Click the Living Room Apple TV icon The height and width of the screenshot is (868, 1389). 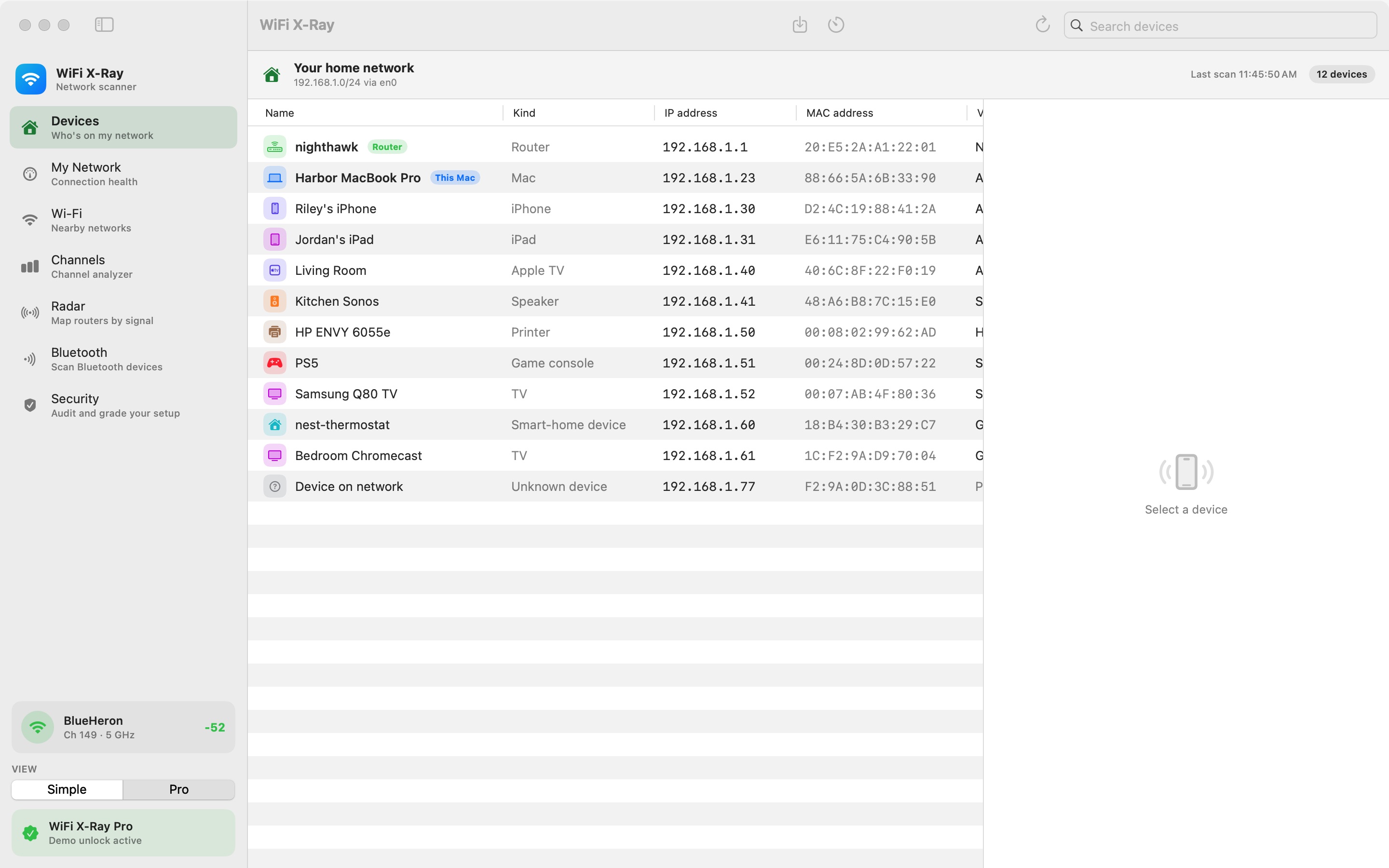pos(275,271)
